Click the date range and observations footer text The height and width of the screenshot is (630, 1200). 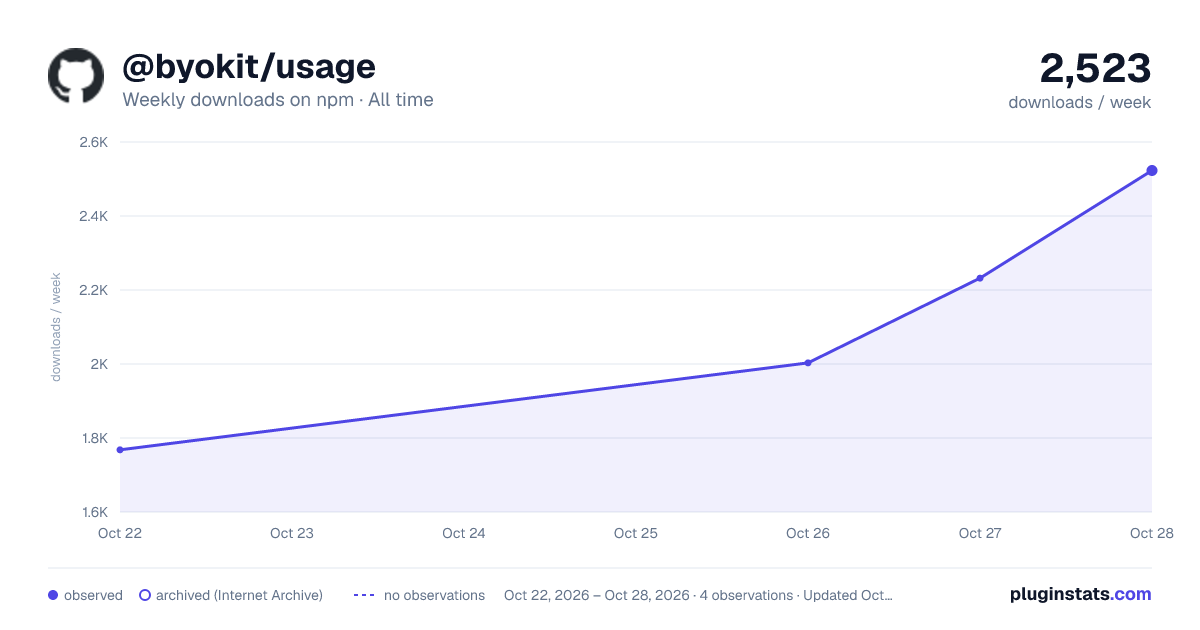click(x=698, y=595)
